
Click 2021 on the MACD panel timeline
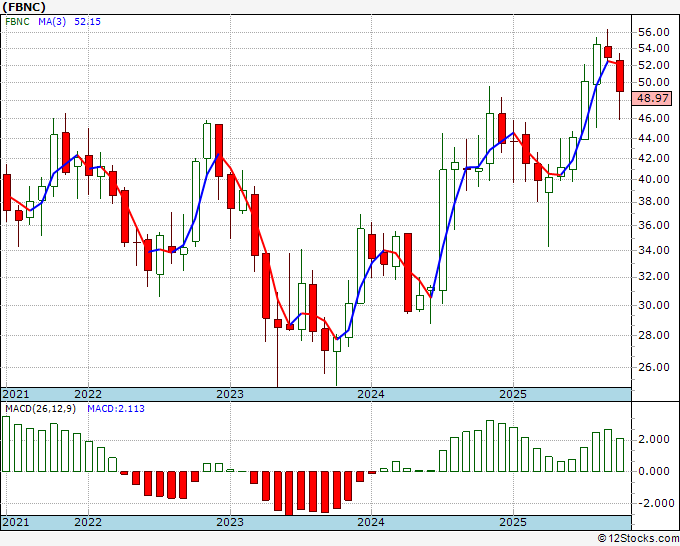coord(16,522)
